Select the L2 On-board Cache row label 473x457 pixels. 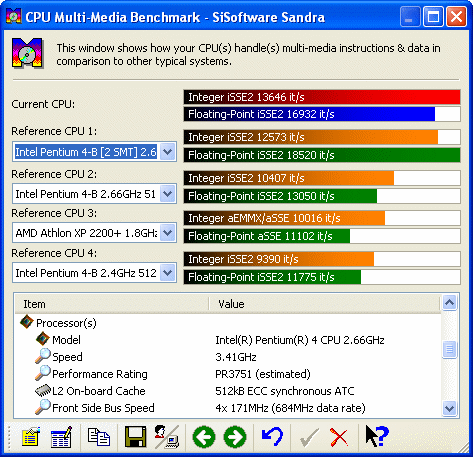click(x=99, y=391)
